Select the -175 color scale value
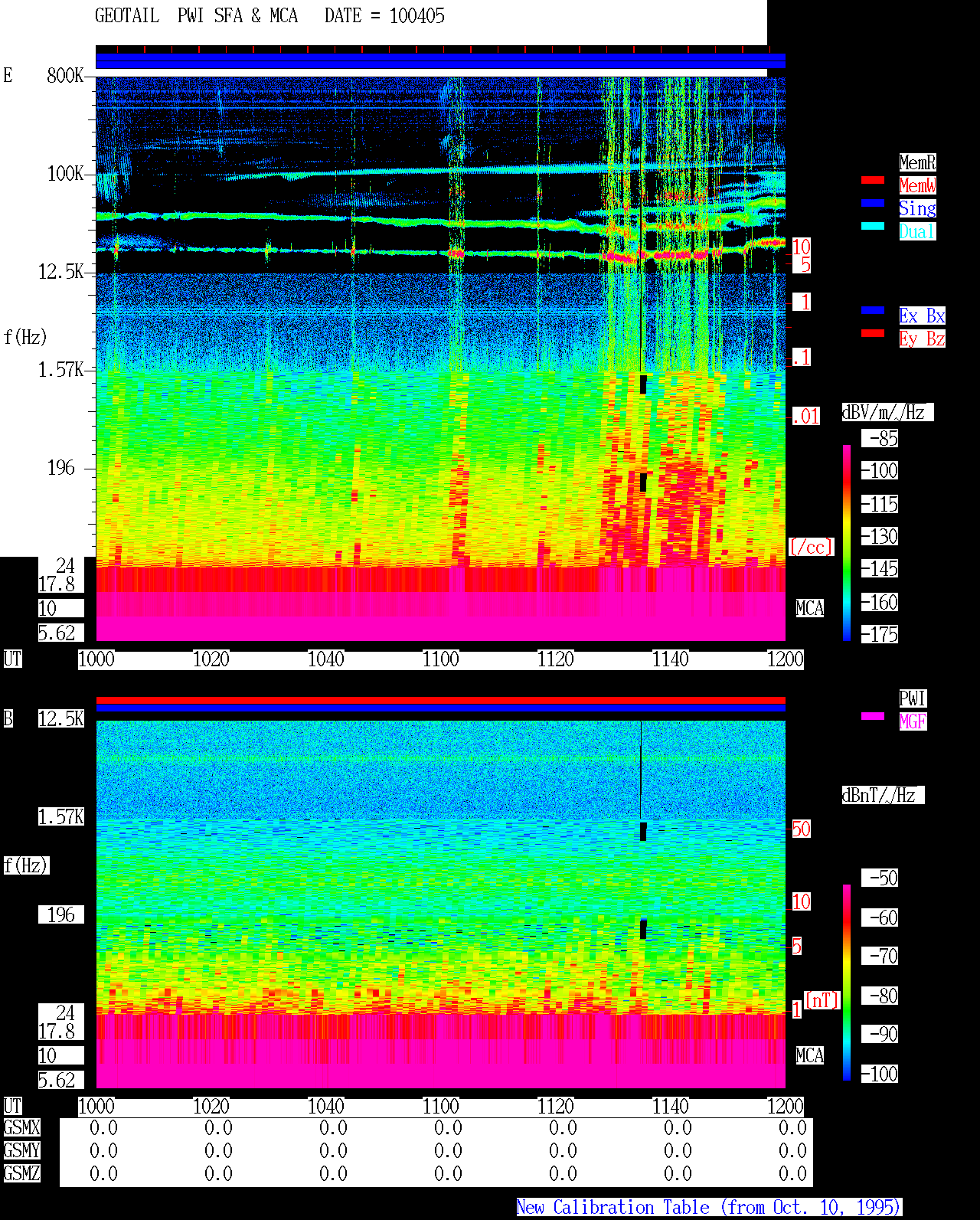This screenshot has height=1220, width=980. [x=880, y=634]
